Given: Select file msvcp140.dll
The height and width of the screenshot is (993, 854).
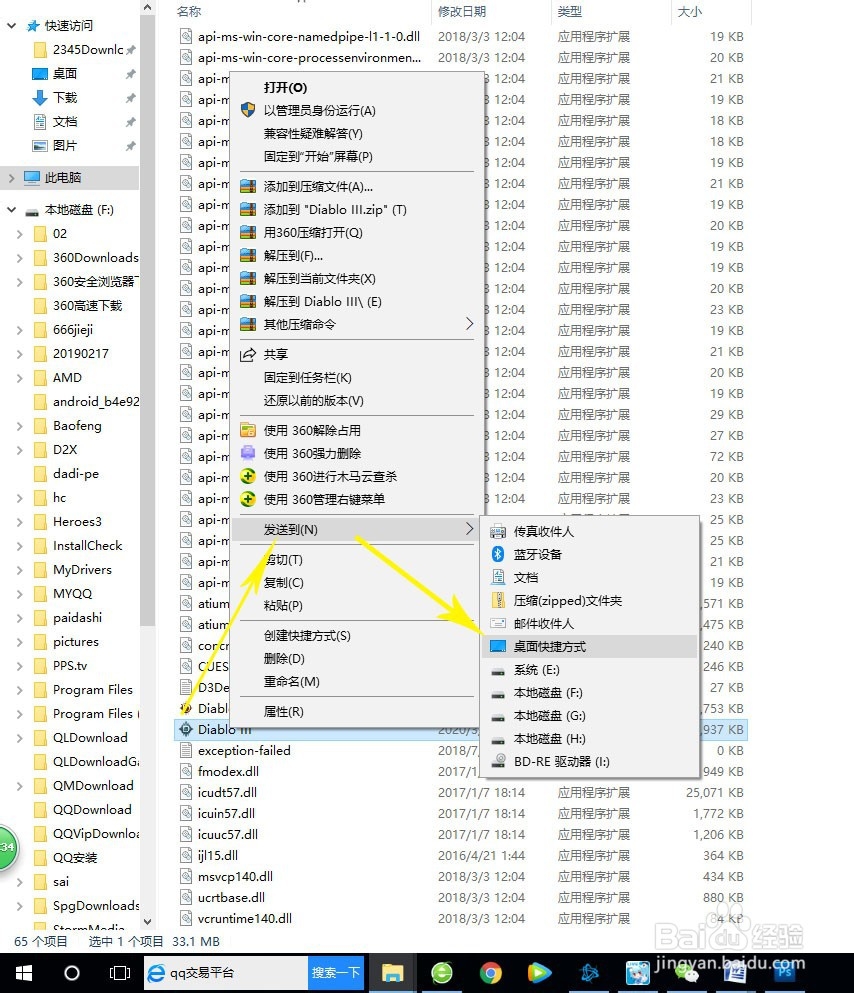Looking at the screenshot, I should [235, 876].
